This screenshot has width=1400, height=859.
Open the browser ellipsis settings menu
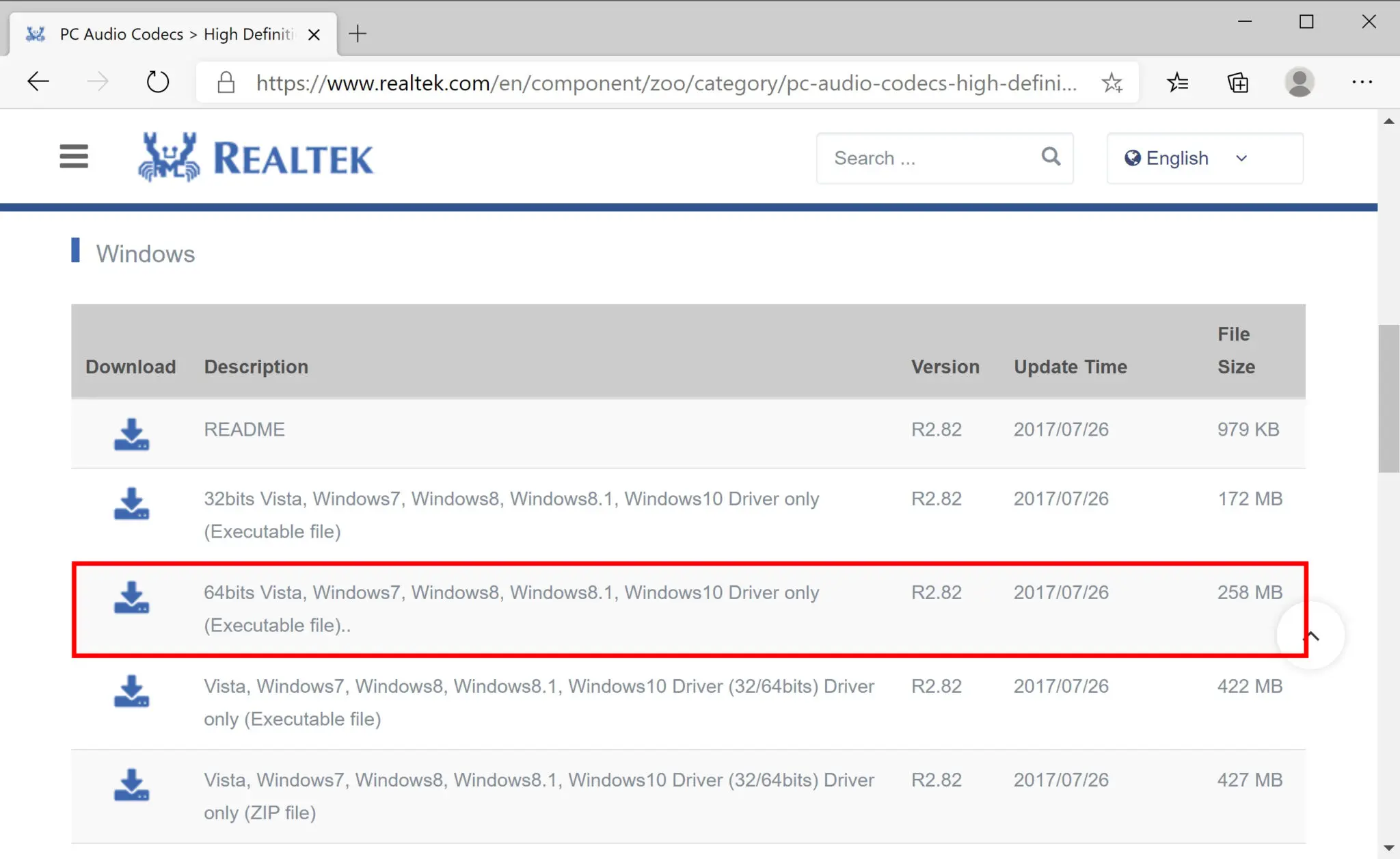tap(1362, 82)
